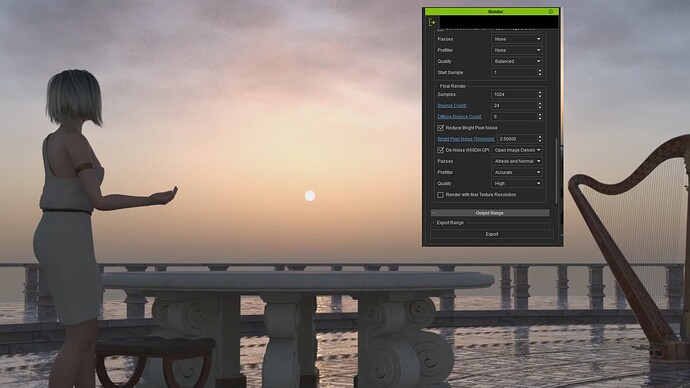Open the upper Passes dropdown showing None
The image size is (690, 388).
click(x=517, y=39)
